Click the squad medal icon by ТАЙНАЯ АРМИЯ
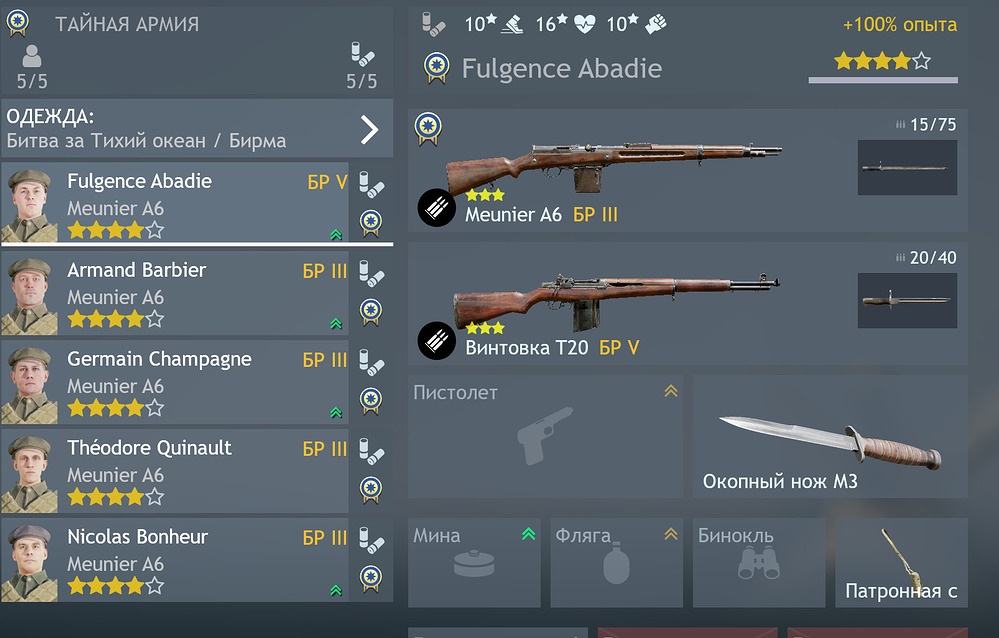This screenshot has width=999, height=638. (18, 23)
